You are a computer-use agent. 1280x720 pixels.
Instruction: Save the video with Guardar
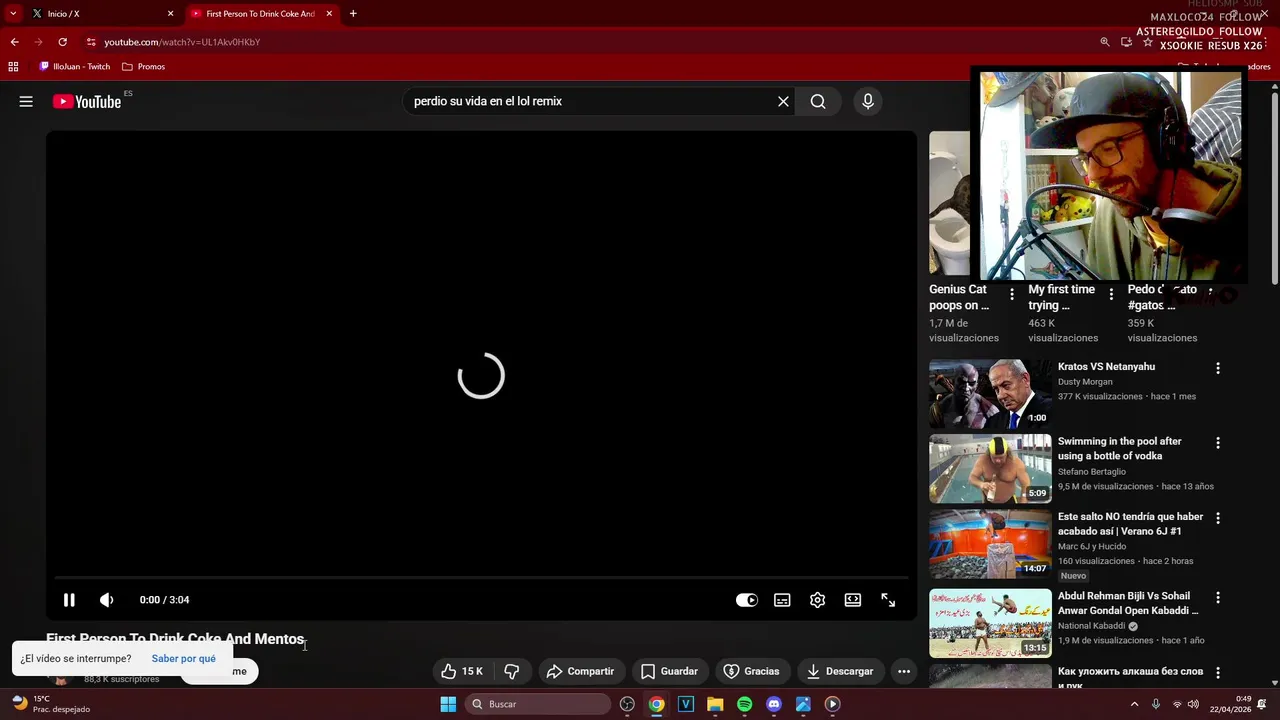click(x=669, y=671)
